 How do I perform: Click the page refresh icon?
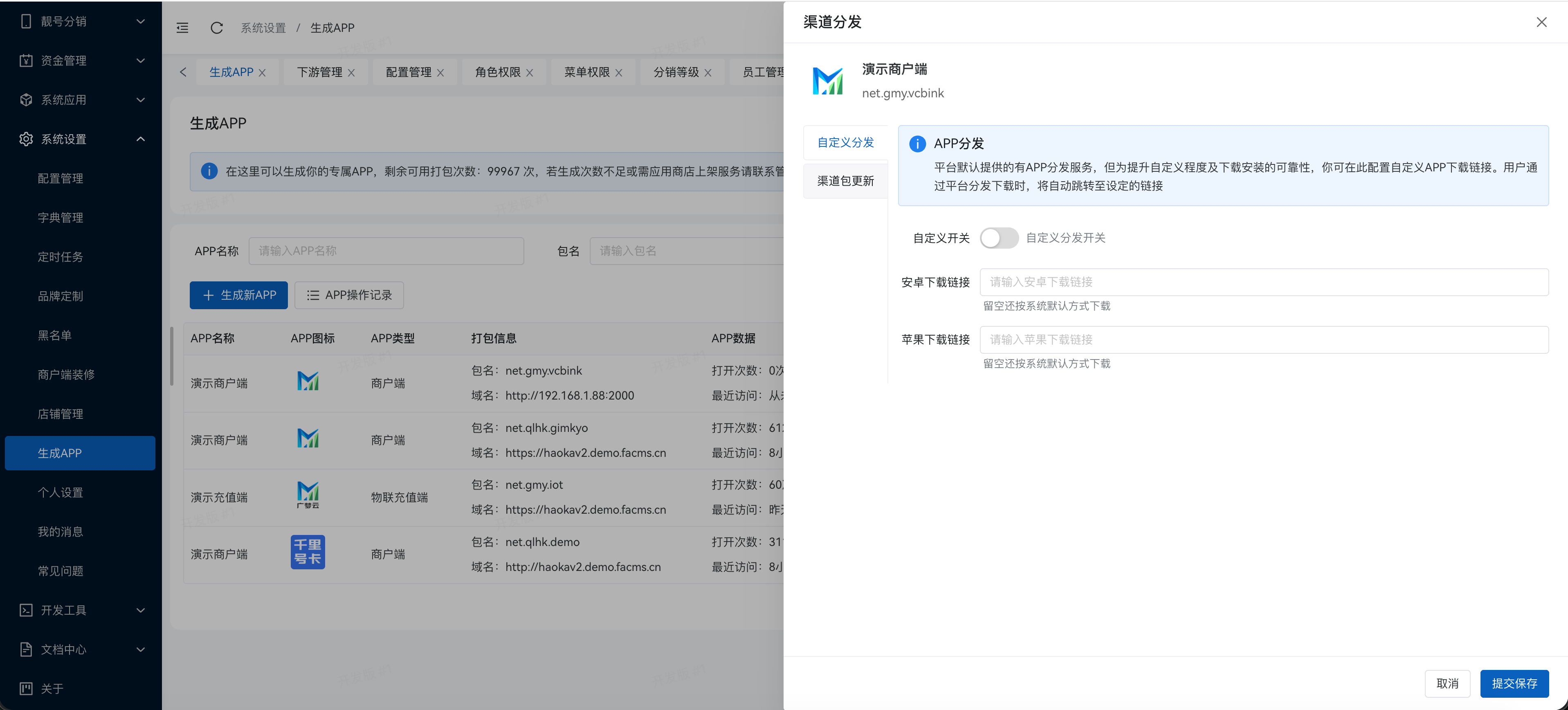click(x=216, y=27)
